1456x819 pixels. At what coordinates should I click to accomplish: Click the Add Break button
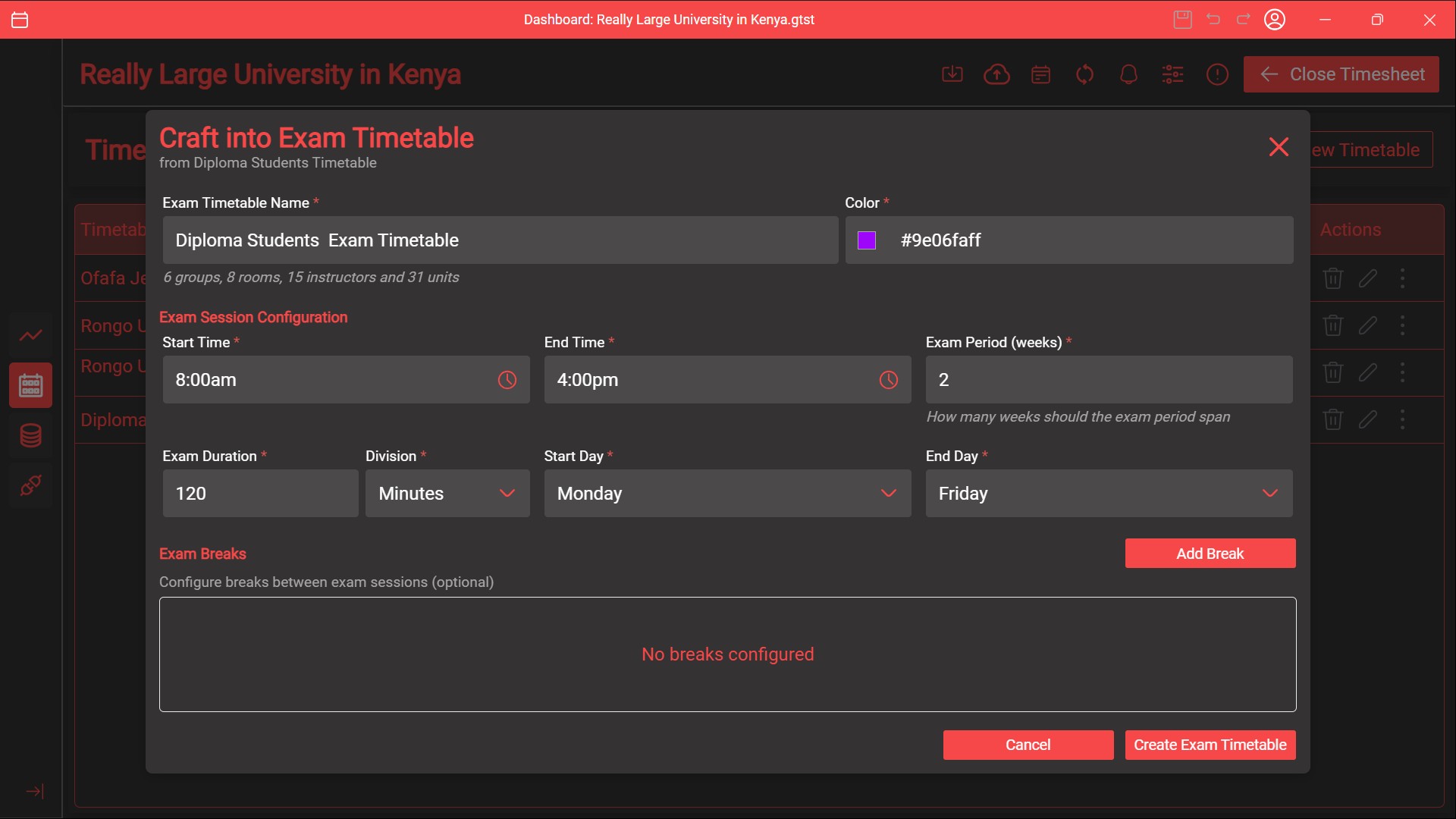click(x=1210, y=554)
